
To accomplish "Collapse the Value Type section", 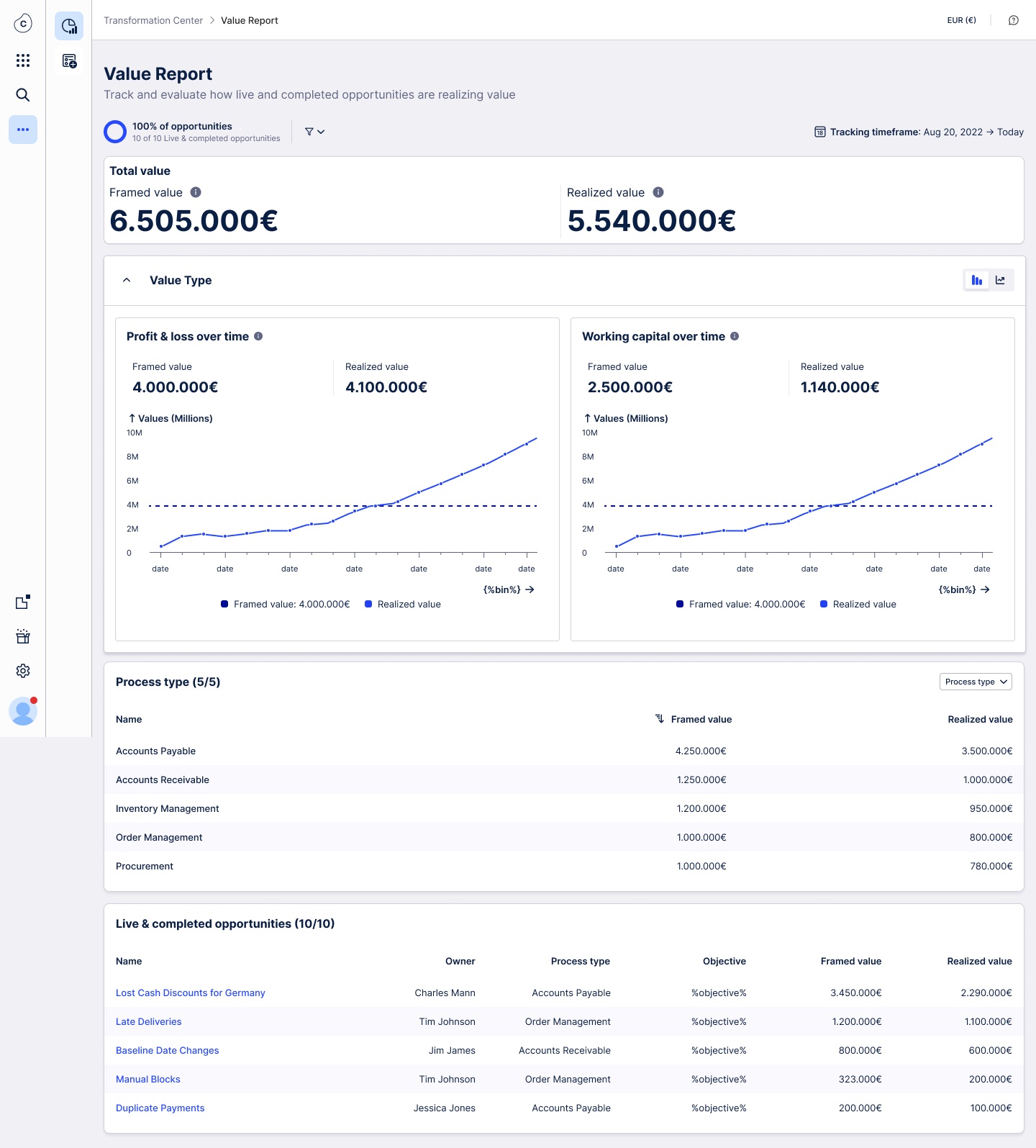I will [127, 280].
